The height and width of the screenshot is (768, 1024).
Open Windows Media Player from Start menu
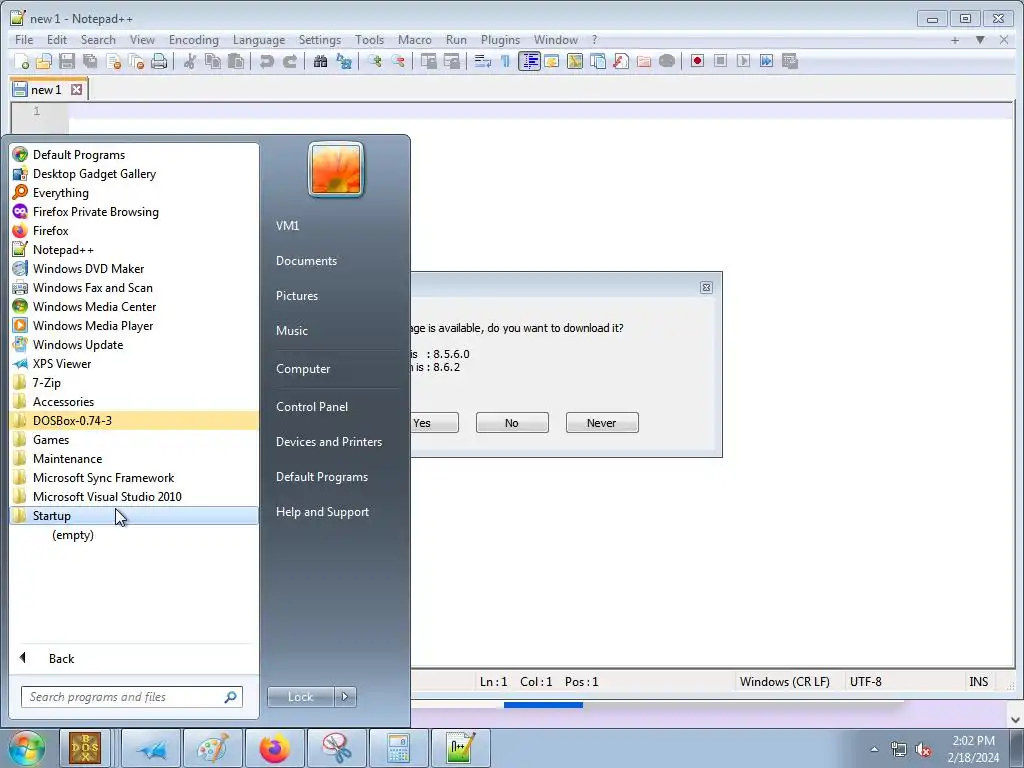134,325
